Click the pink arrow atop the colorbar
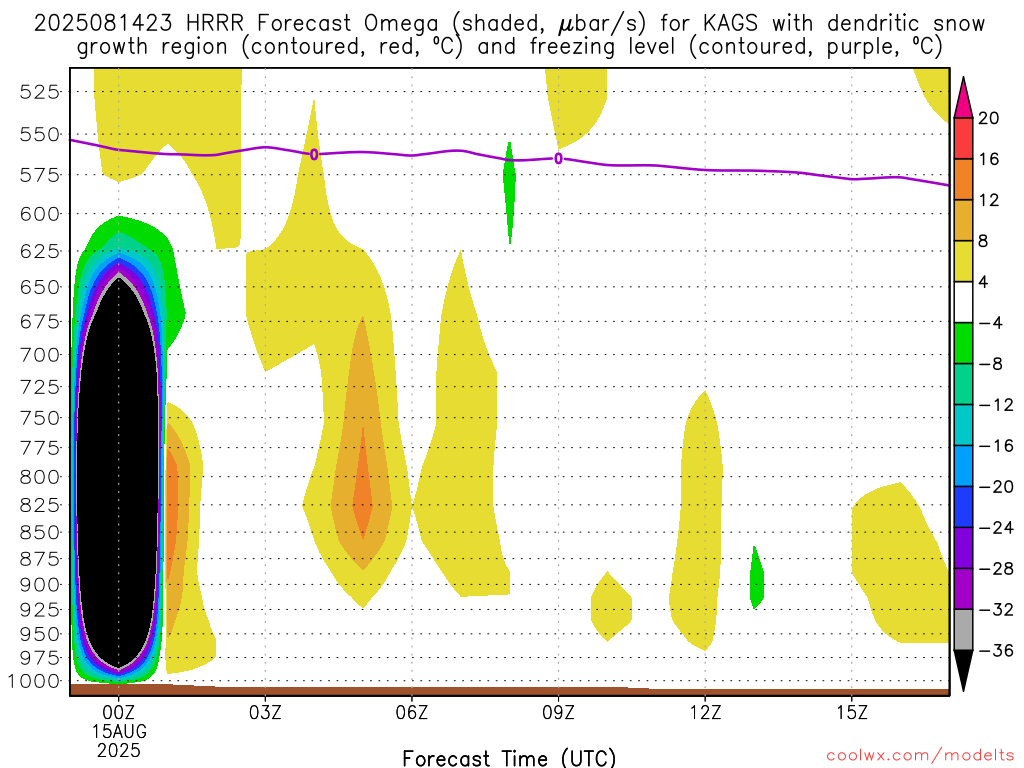This screenshot has width=1024, height=768. (x=963, y=98)
